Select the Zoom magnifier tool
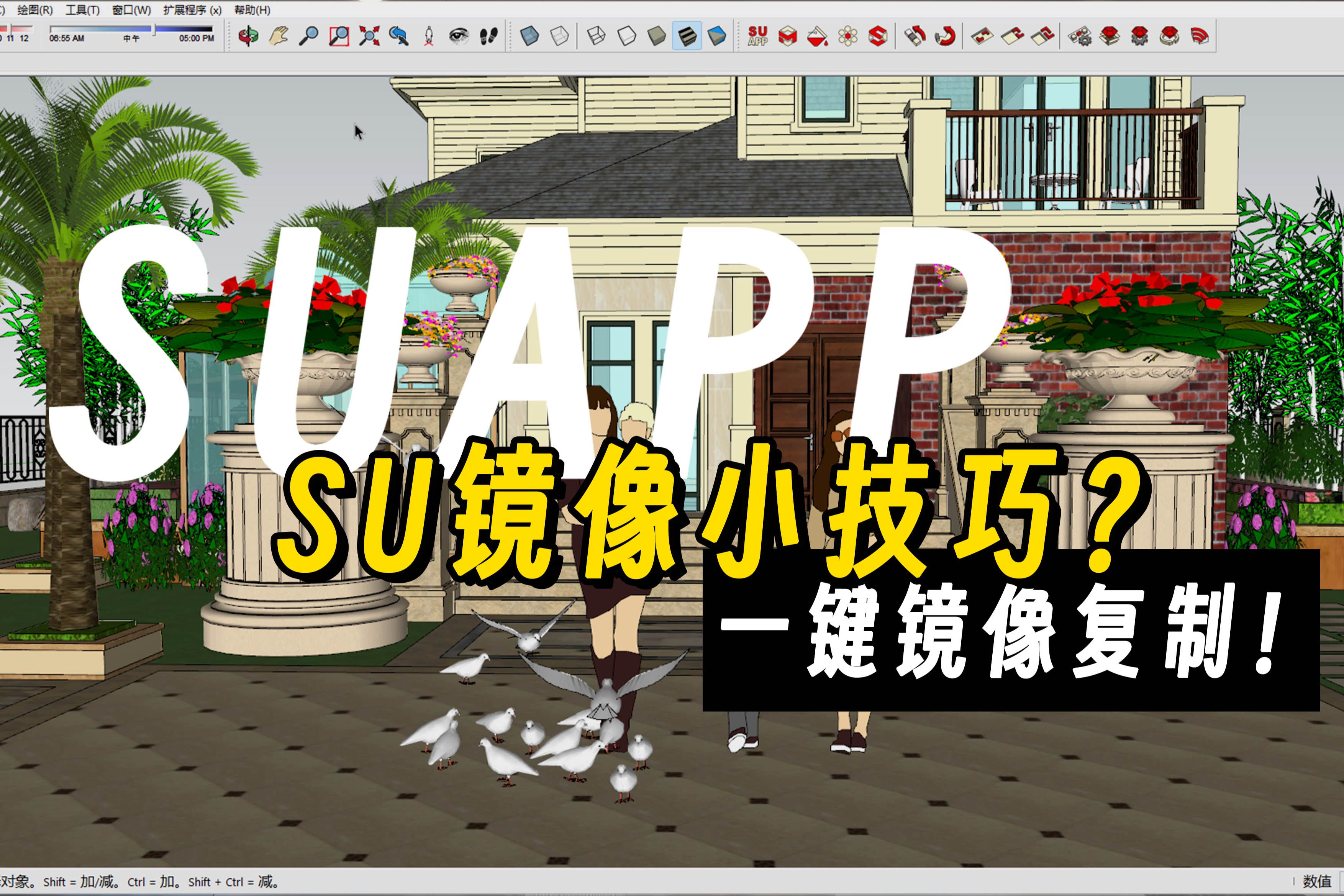The image size is (1344, 896). click(308, 36)
